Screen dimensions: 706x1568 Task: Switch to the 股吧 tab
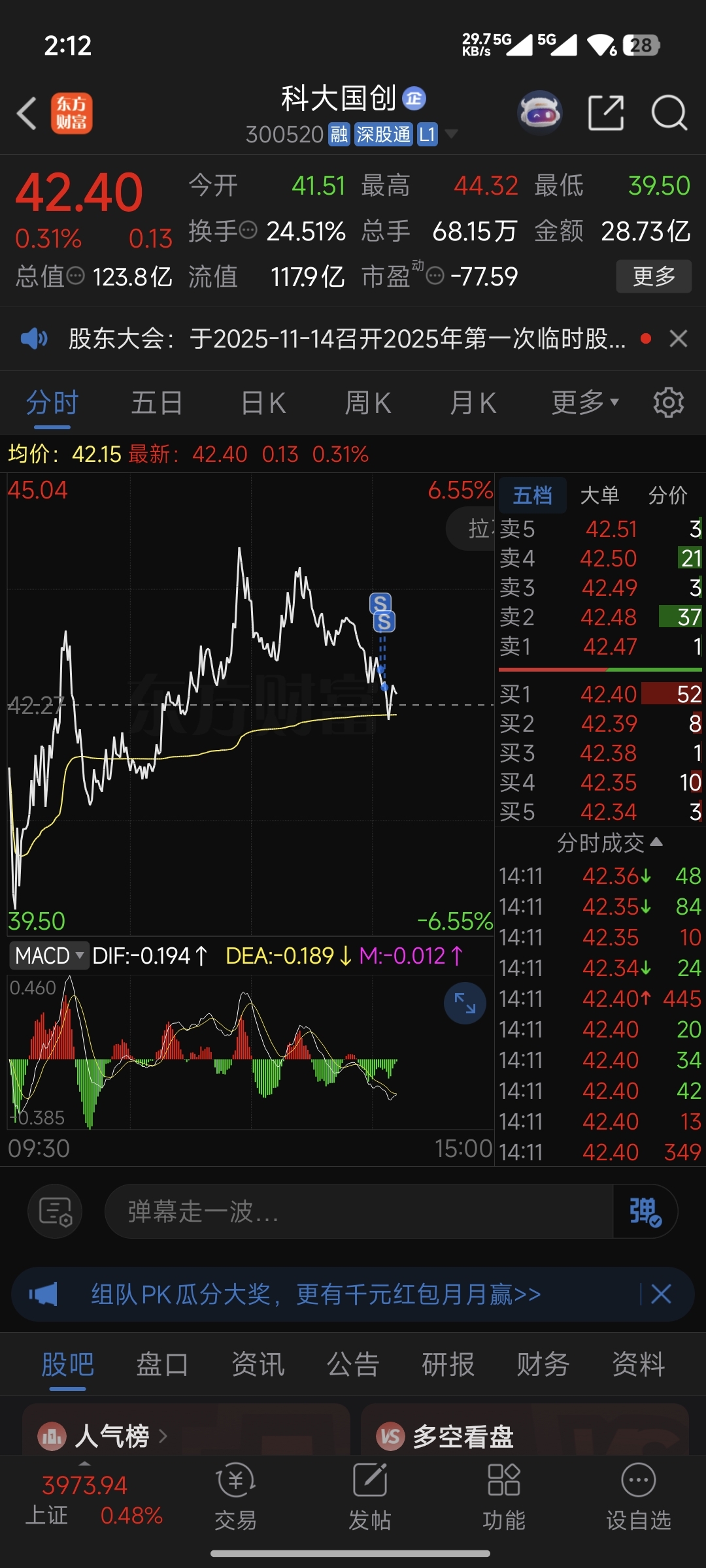coord(68,1365)
